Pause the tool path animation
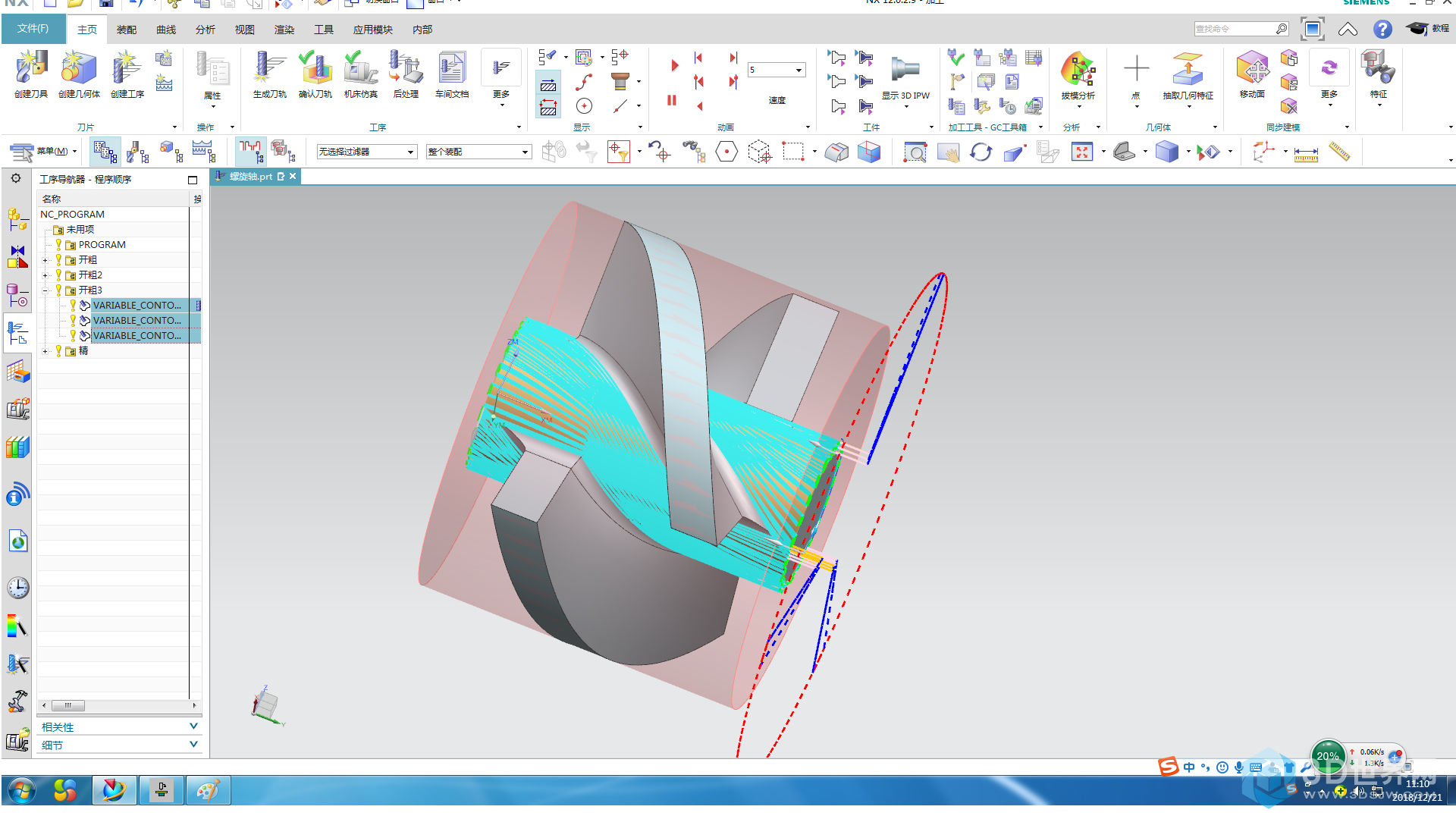 pyautogui.click(x=672, y=100)
